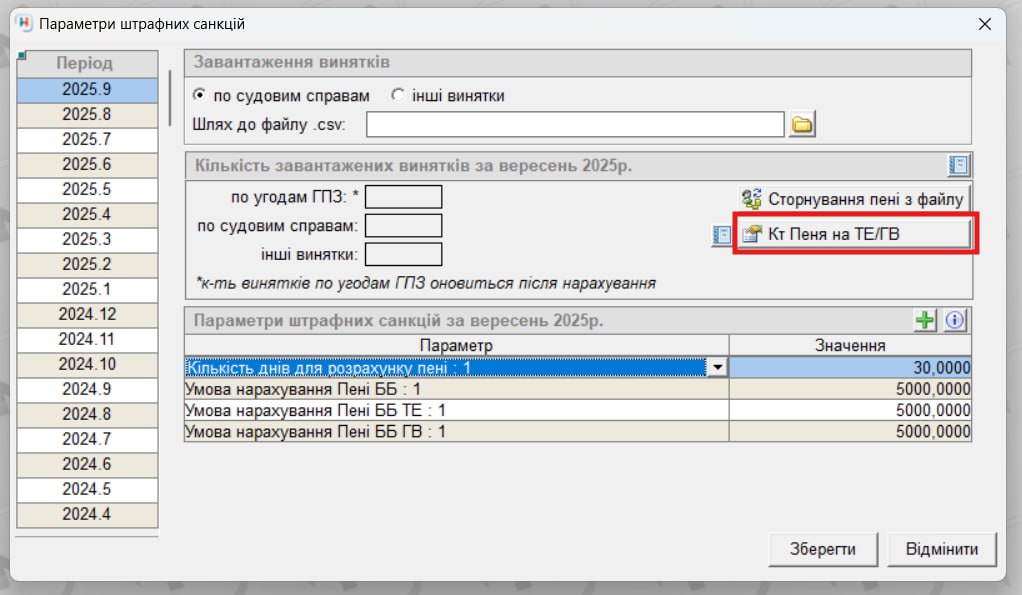1022x595 pixels.
Task: Select the 'по судовим справам' radio button
Action: (200, 96)
